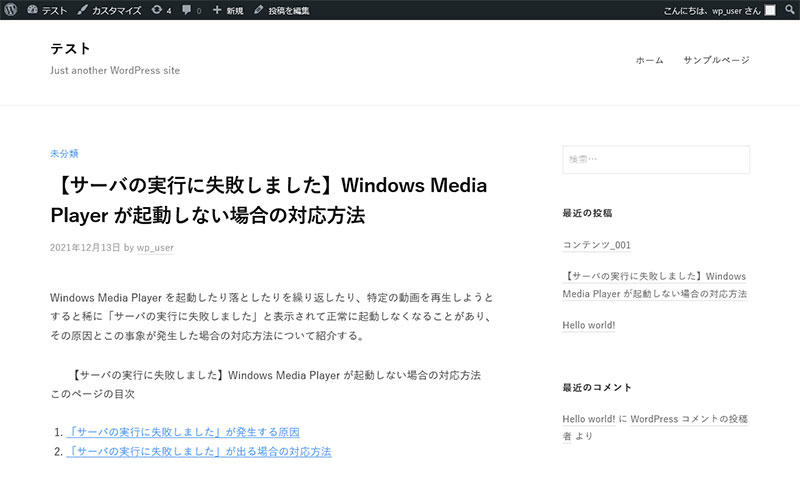
Task: Click the 最近のコメント widget heading
Action: (597, 387)
